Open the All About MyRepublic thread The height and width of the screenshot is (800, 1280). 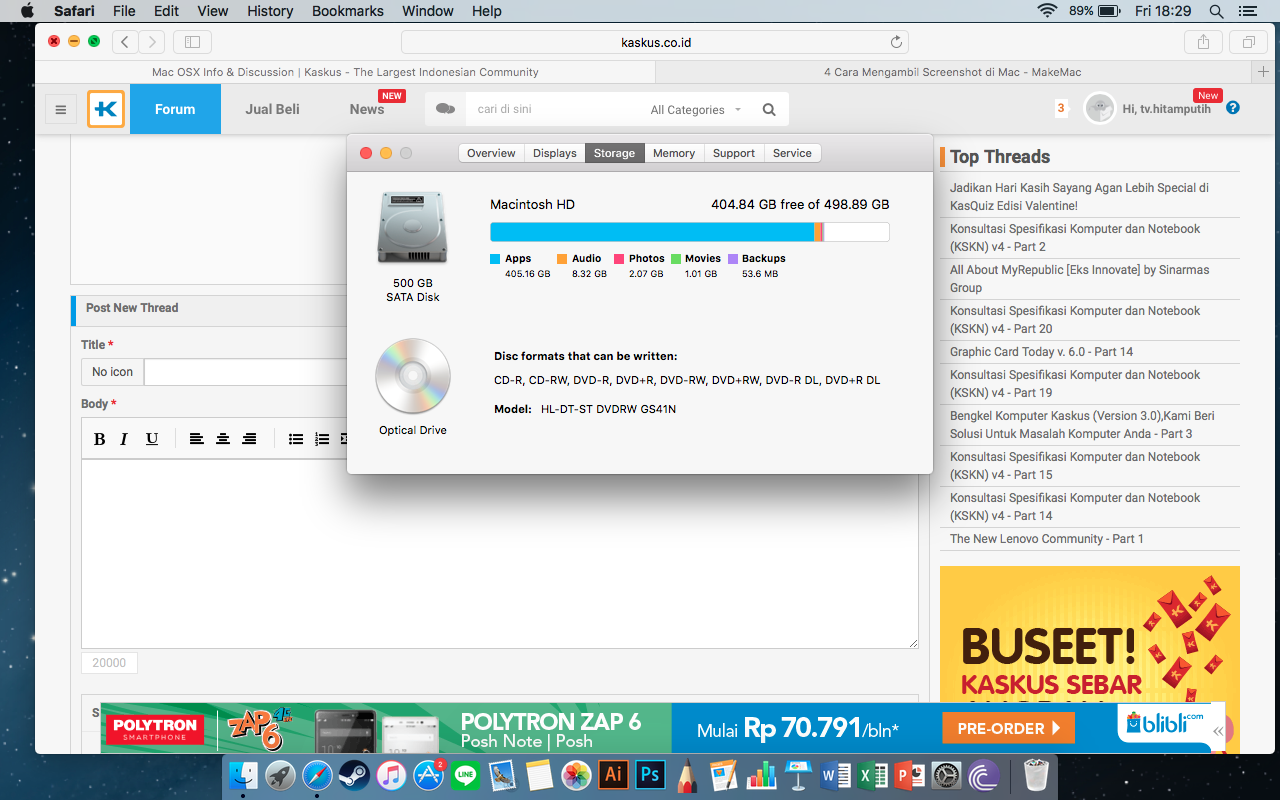pyautogui.click(x=1079, y=278)
